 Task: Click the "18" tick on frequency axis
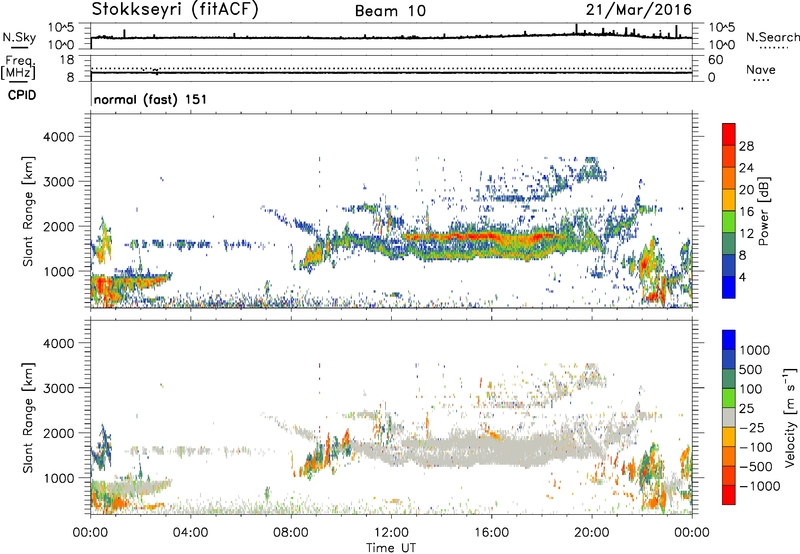click(x=67, y=60)
